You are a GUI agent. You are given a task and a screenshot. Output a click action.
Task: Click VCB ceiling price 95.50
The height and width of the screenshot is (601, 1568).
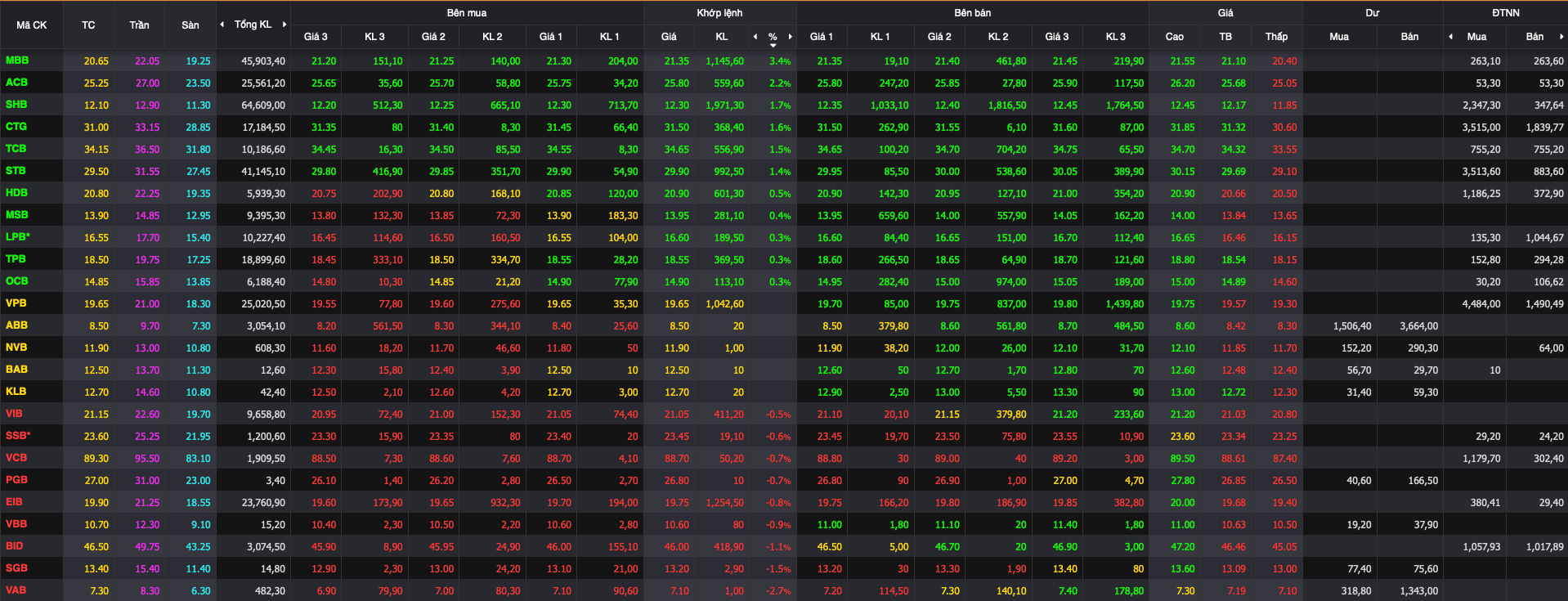click(147, 459)
